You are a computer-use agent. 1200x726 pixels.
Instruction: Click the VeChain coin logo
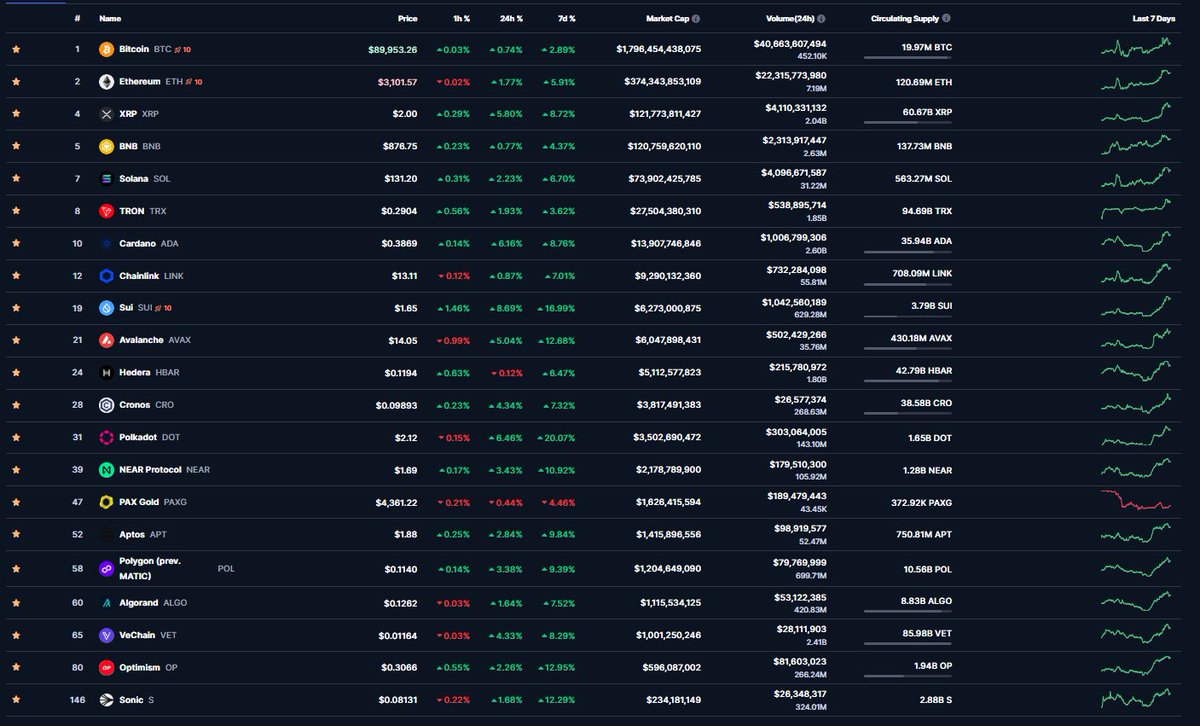(107, 635)
